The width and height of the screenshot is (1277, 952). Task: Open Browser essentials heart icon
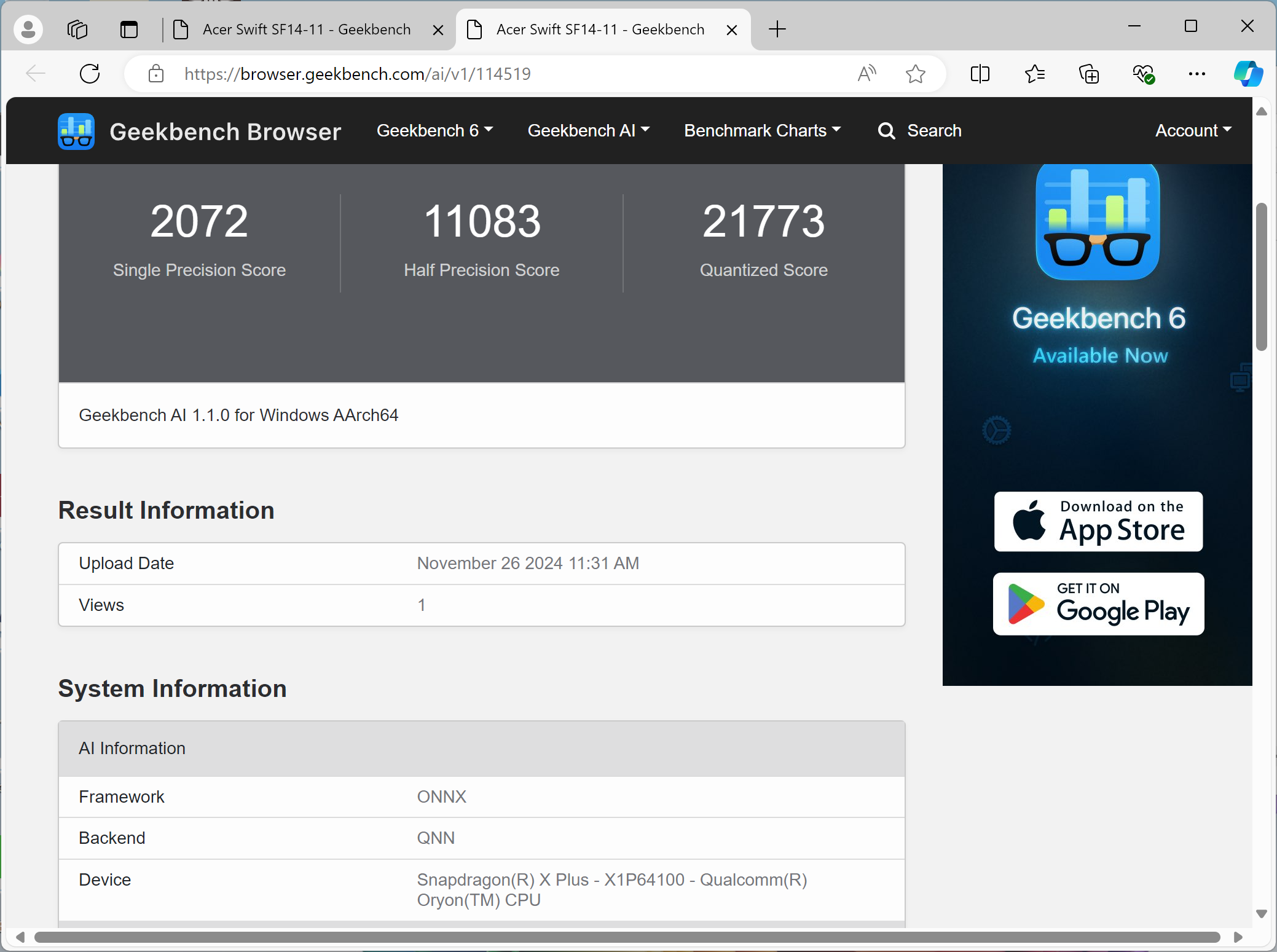point(1143,74)
